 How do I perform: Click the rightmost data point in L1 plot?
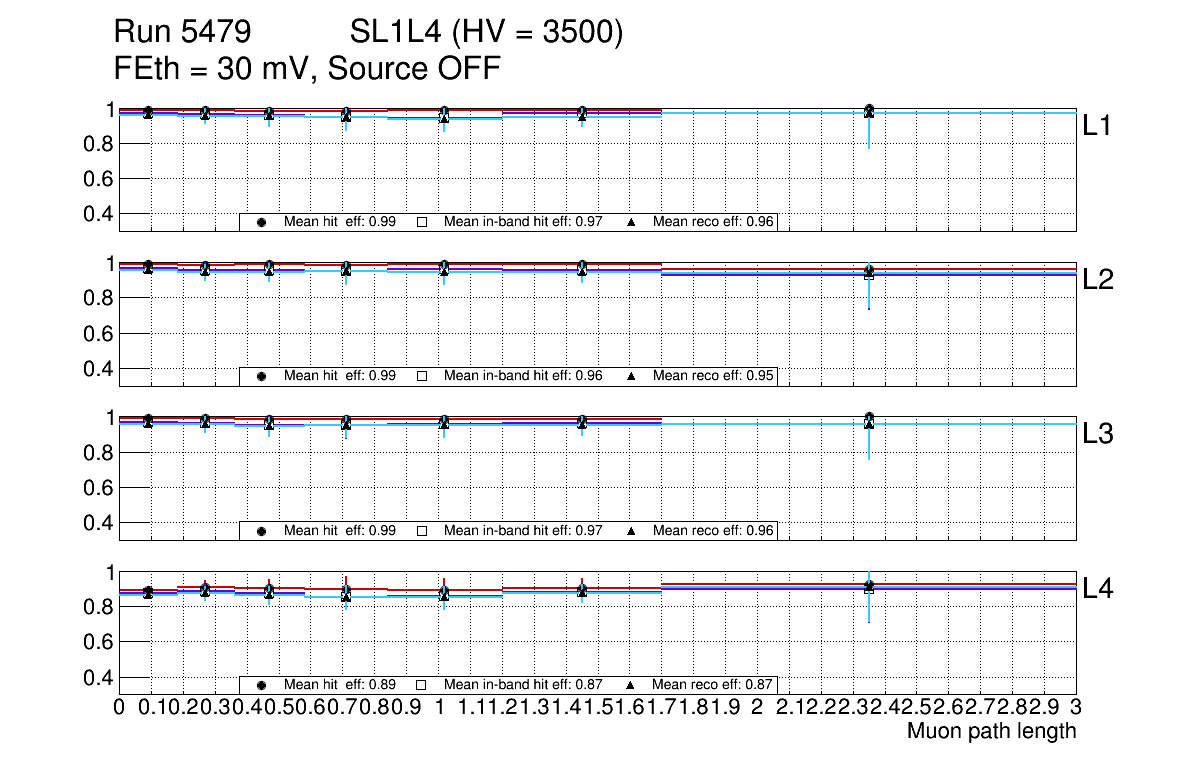[869, 111]
